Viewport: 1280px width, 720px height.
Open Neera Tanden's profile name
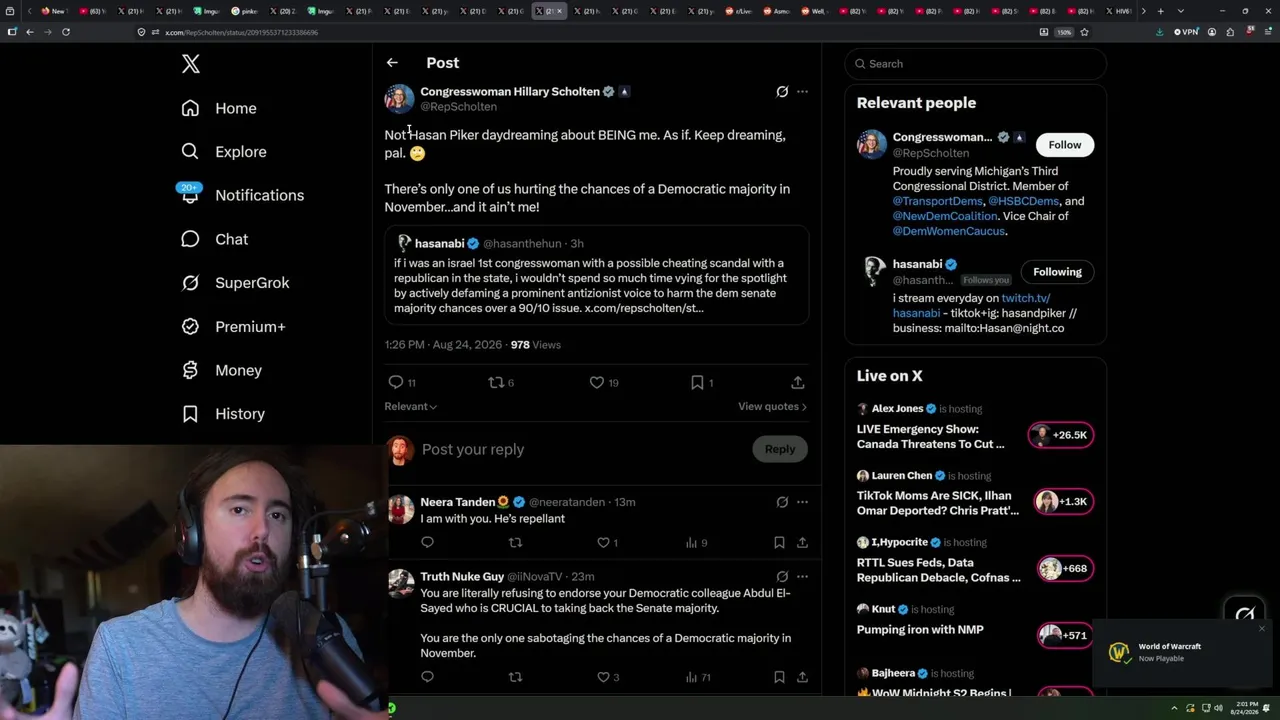(465, 502)
